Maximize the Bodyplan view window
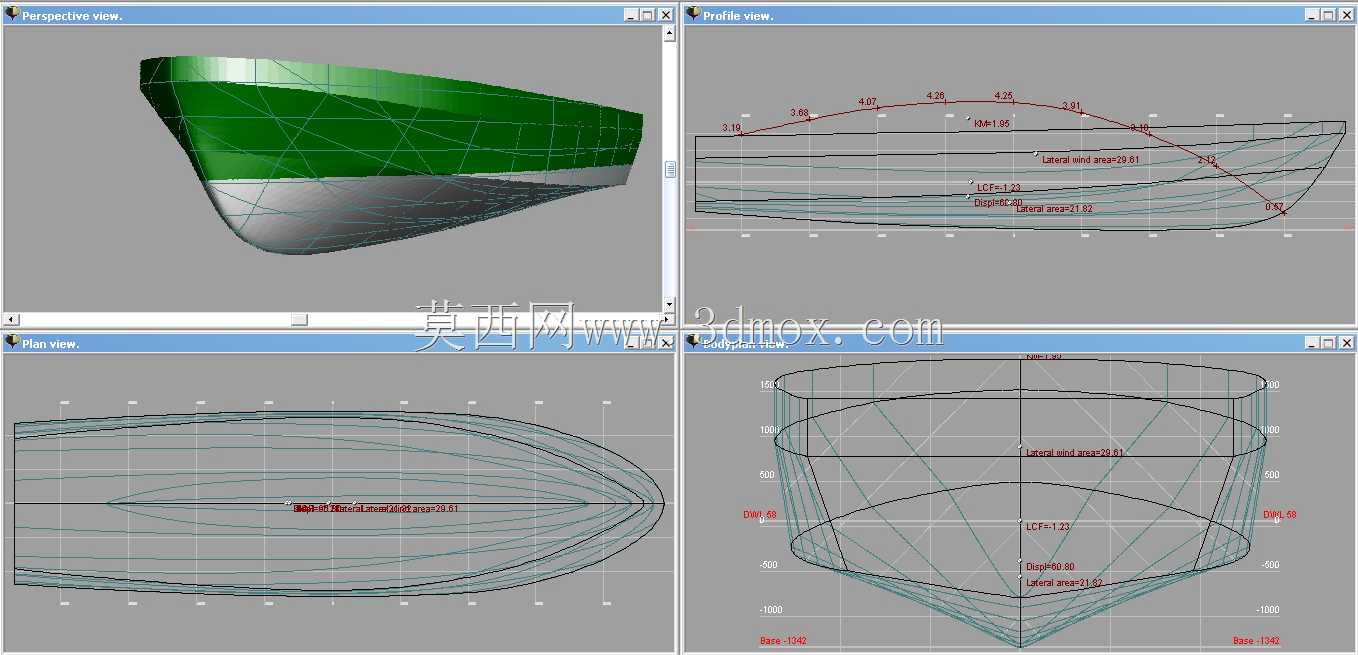The height and width of the screenshot is (655, 1358). click(1329, 343)
